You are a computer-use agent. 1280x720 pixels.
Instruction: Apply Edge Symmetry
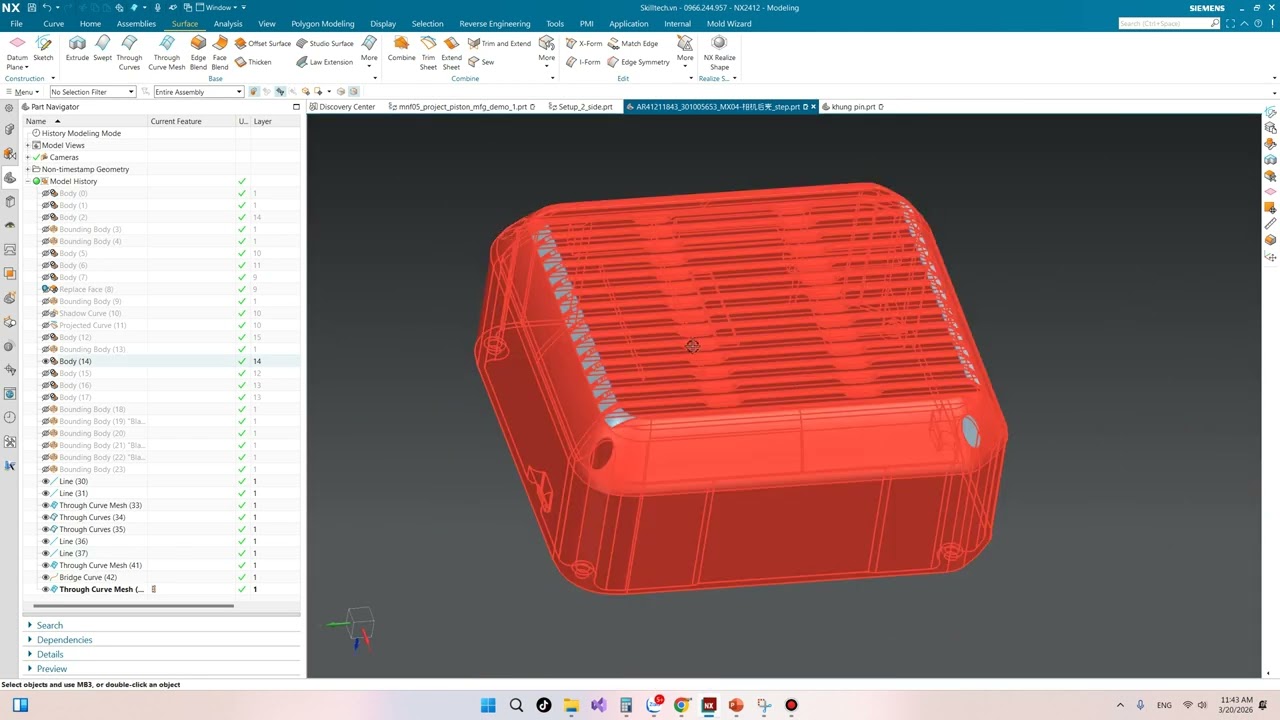[639, 62]
